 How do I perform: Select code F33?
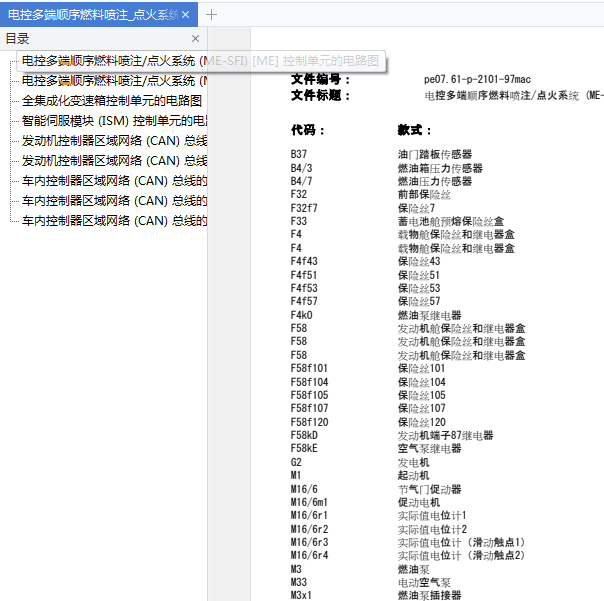(299, 221)
